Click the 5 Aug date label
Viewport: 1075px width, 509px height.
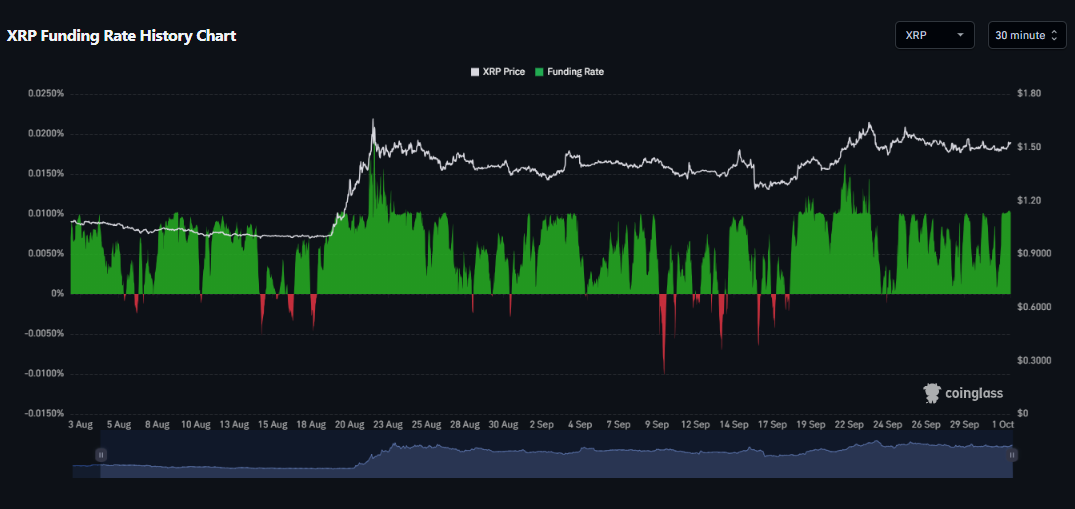pyautogui.click(x=118, y=425)
